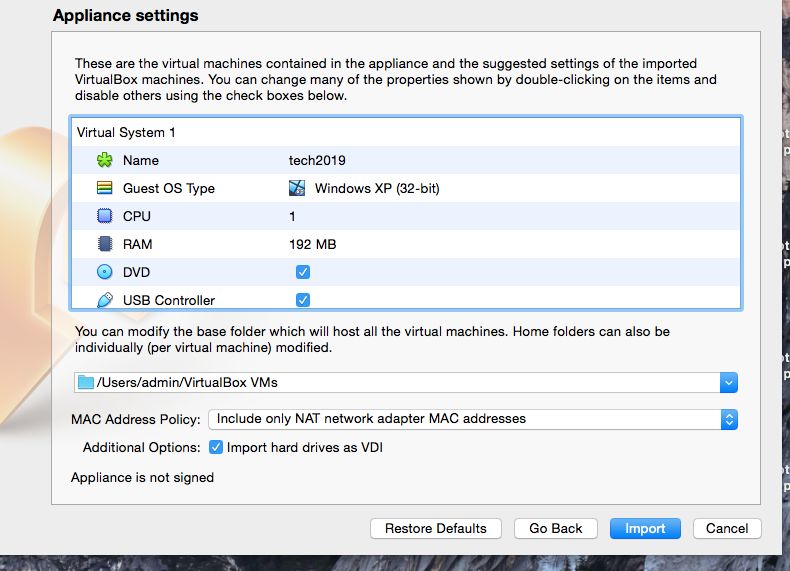Click the green Name row icon
Viewport: 790px width, 571px height.
pyautogui.click(x=104, y=160)
